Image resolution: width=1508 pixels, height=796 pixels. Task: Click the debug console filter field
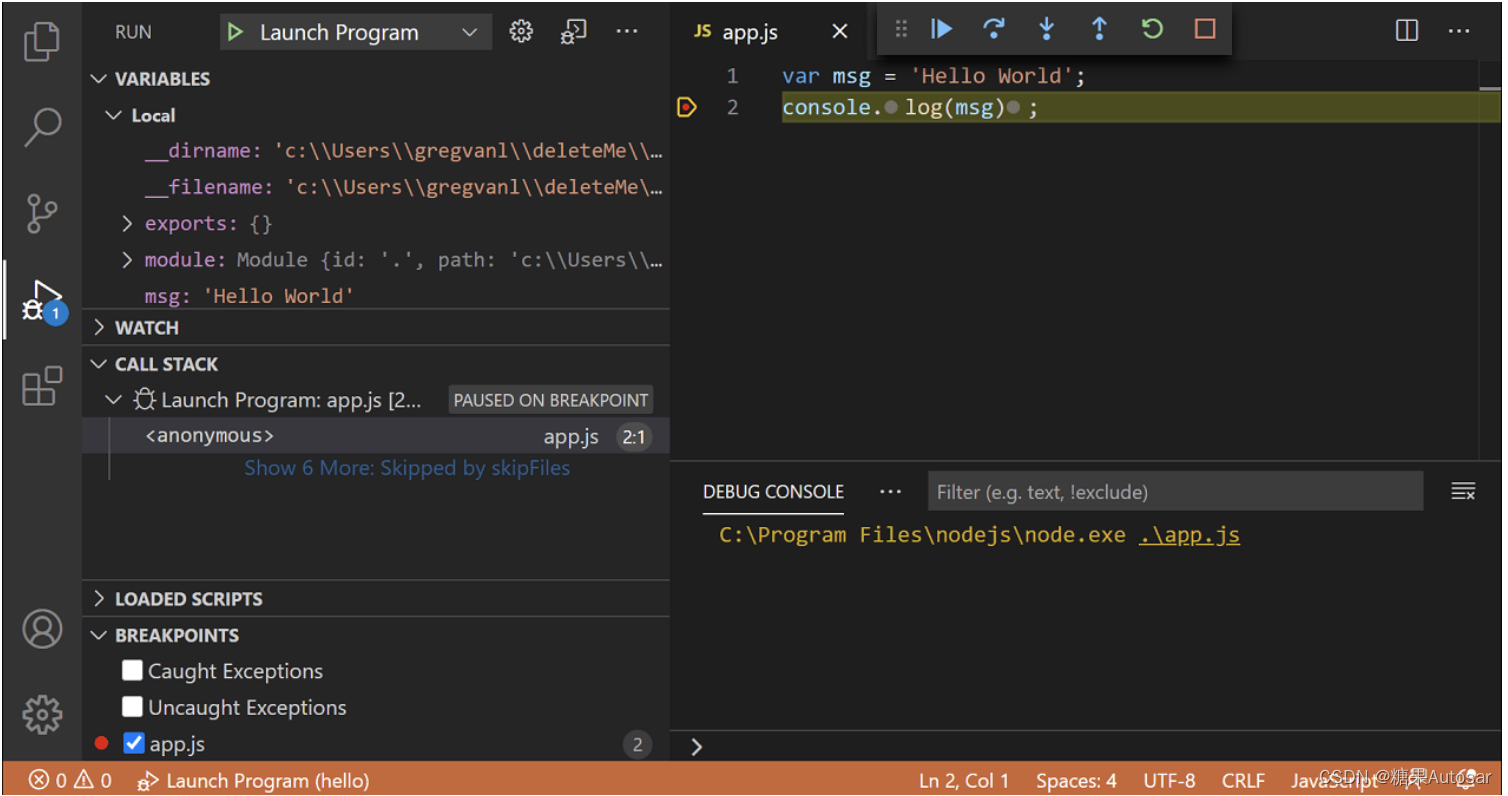(1175, 492)
